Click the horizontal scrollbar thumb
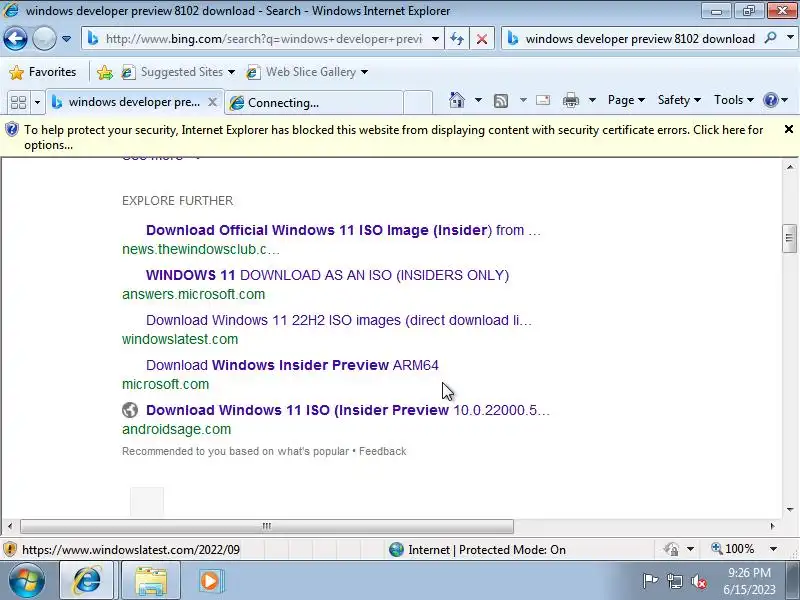Viewport: 800px width, 600px height. click(x=266, y=526)
